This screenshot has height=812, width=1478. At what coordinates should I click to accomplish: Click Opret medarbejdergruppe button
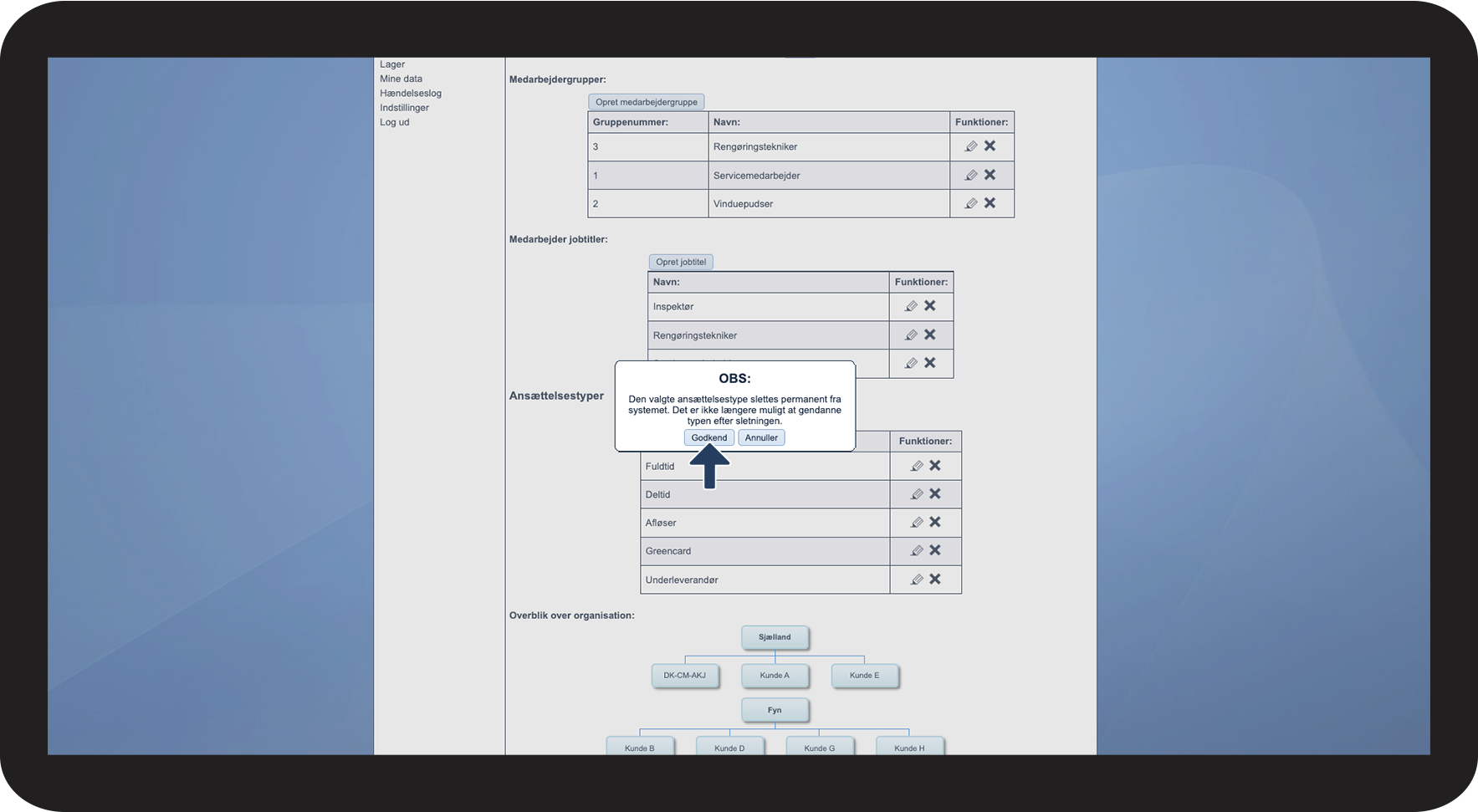(647, 102)
